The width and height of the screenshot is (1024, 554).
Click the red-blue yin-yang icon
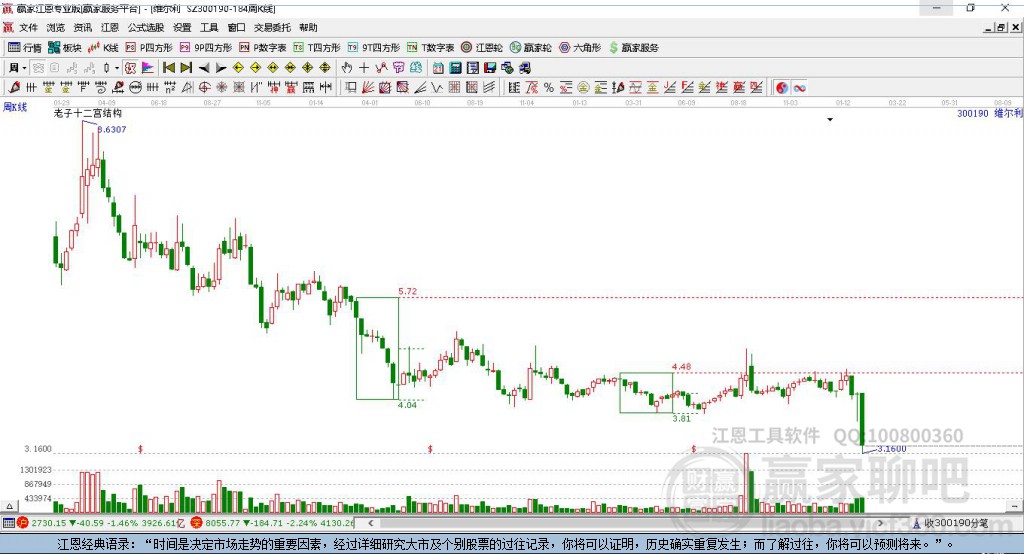[782, 88]
